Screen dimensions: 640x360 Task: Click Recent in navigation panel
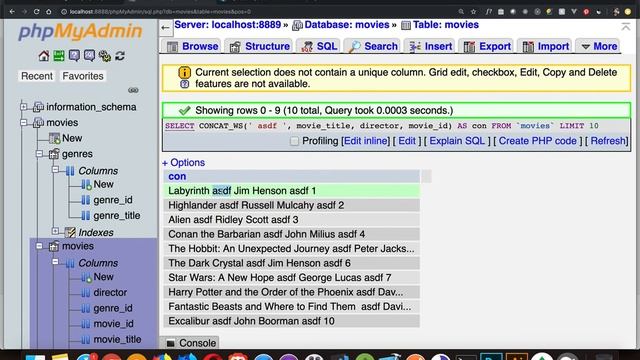click(37, 76)
